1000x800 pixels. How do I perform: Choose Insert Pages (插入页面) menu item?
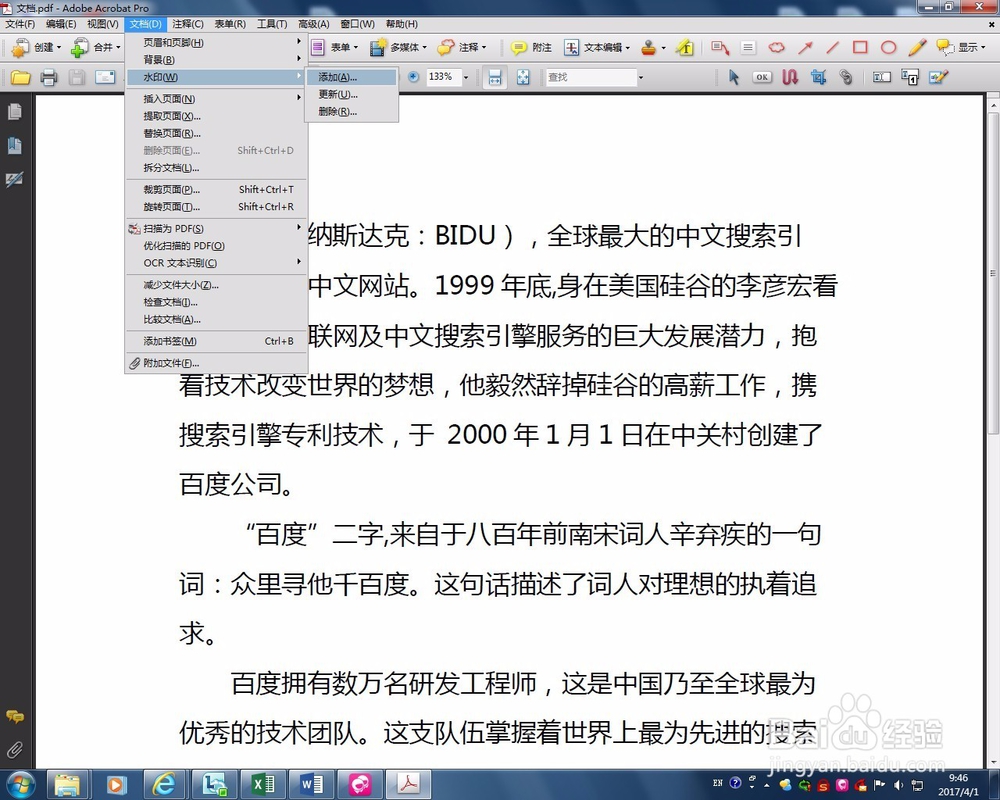[216, 98]
